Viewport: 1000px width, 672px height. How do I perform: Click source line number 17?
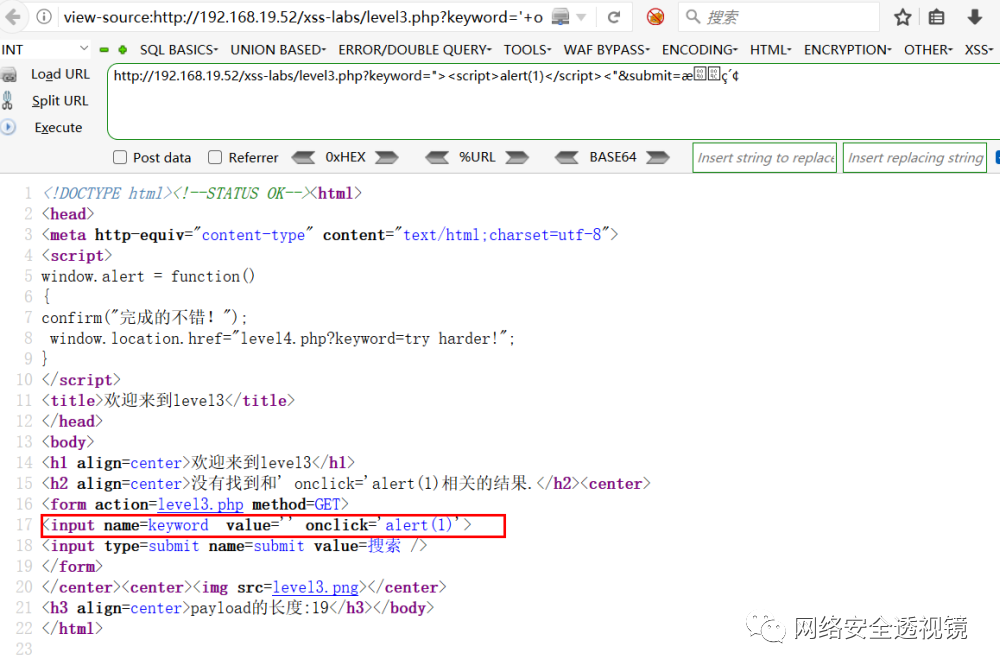tap(24, 525)
